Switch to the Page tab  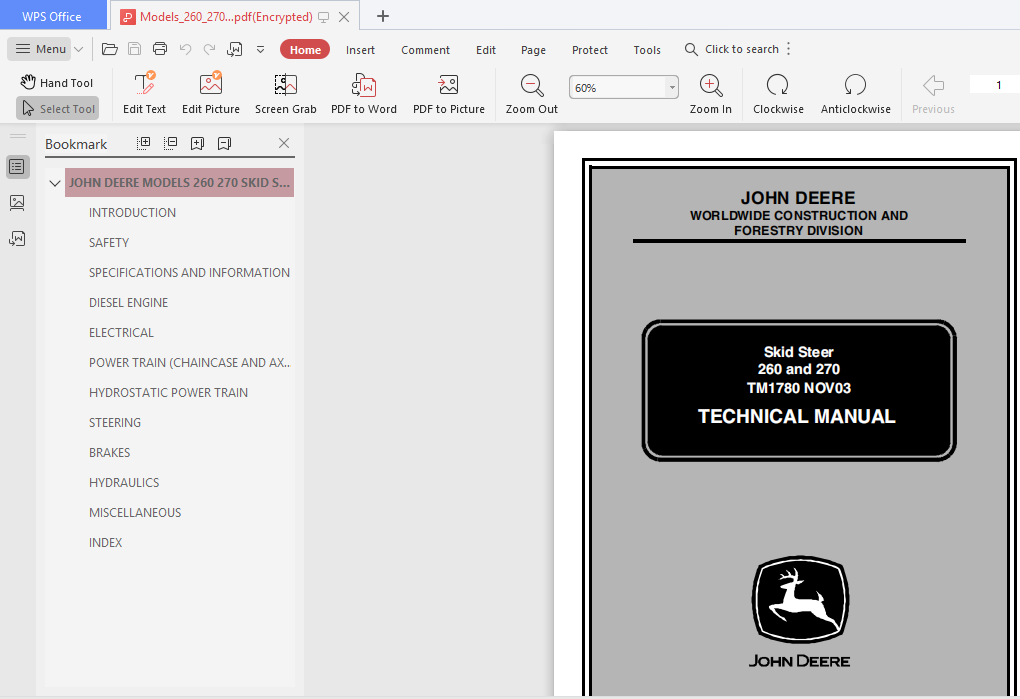[x=533, y=49]
